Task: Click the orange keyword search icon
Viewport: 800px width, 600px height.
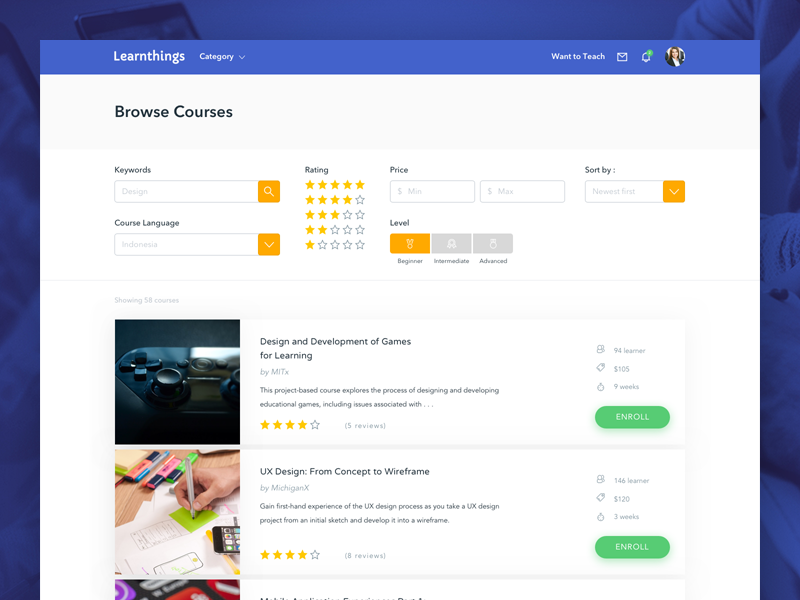Action: [269, 191]
